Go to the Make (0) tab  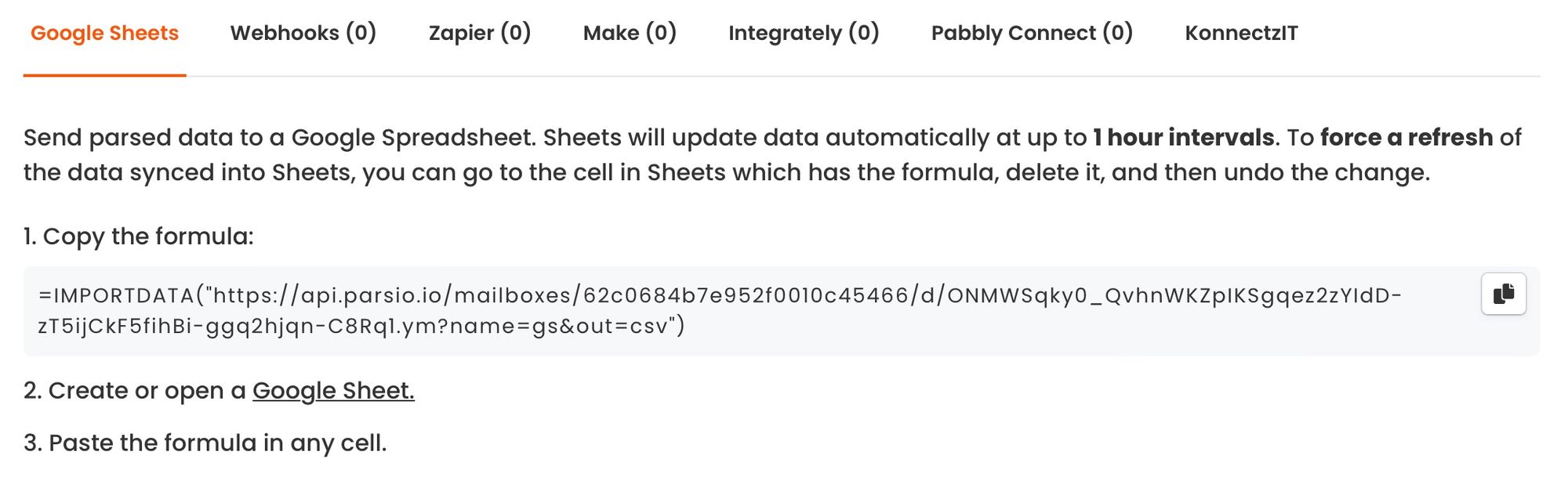(x=629, y=33)
